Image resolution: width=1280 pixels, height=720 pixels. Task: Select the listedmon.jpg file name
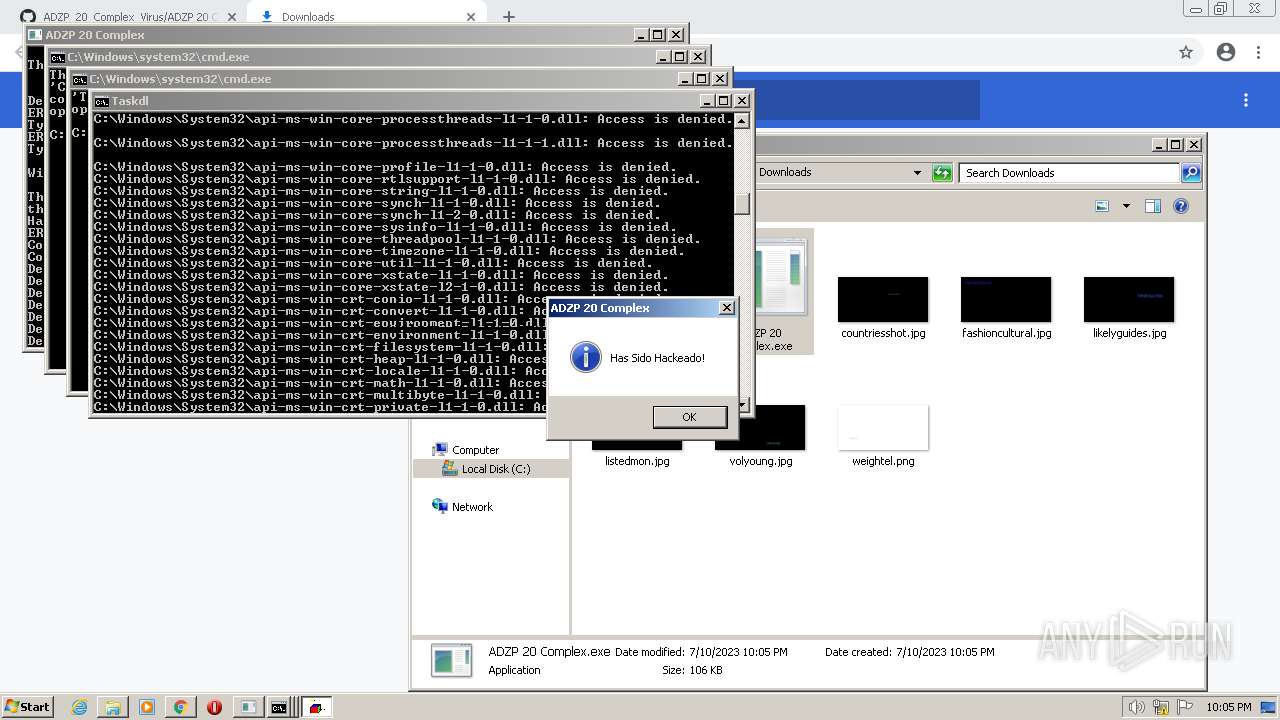pyautogui.click(x=637, y=461)
